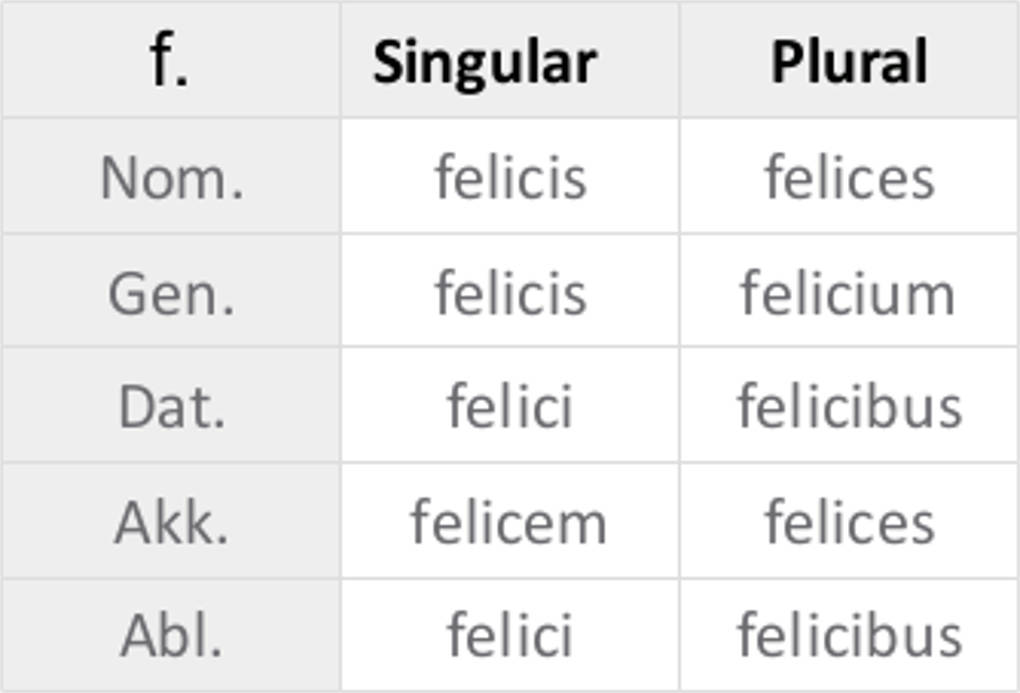Click the felicem cell
The image size is (1020, 693).
(x=509, y=522)
